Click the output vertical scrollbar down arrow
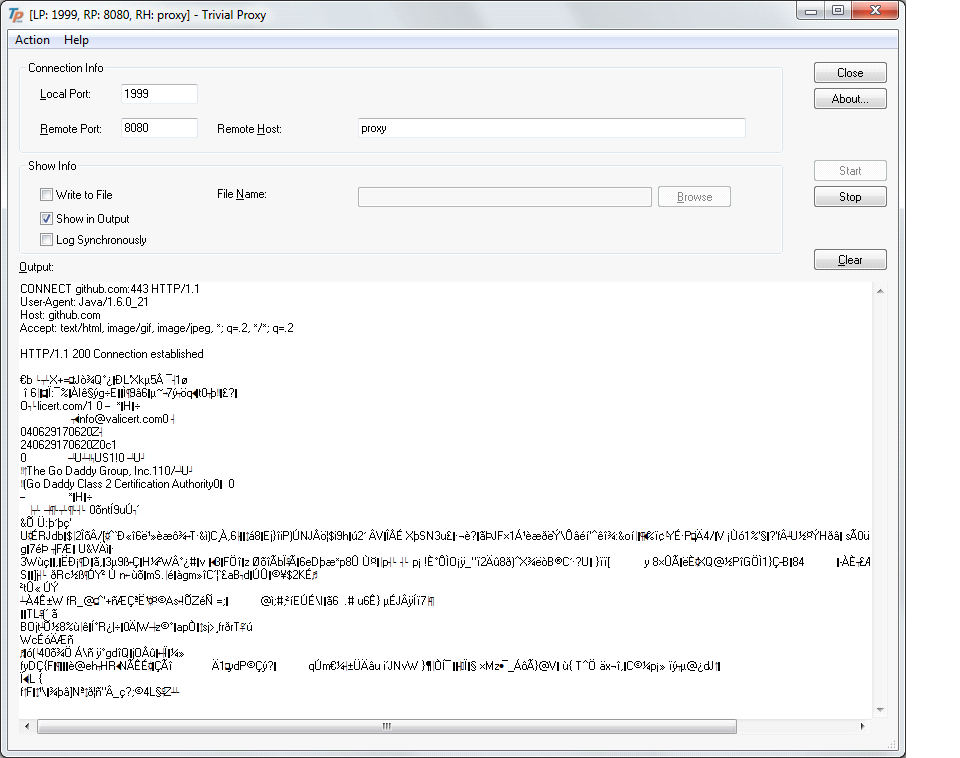 [x=880, y=710]
